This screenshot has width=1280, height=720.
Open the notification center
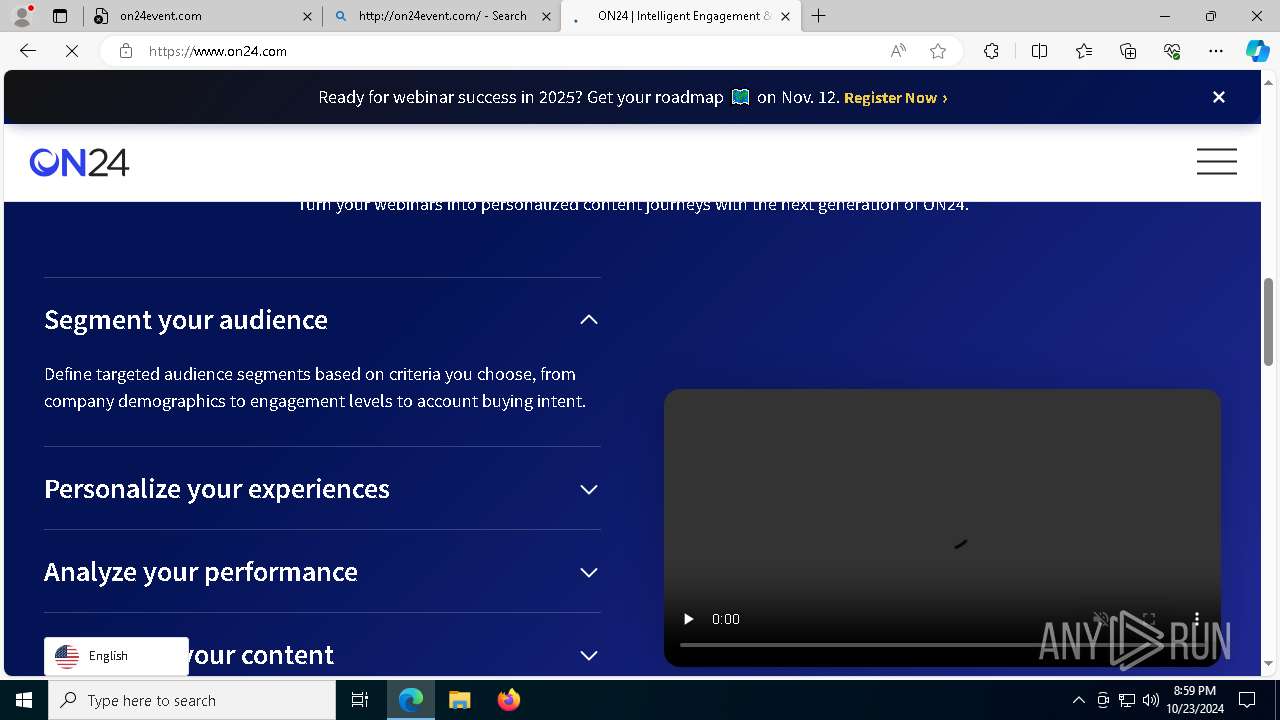1247,700
